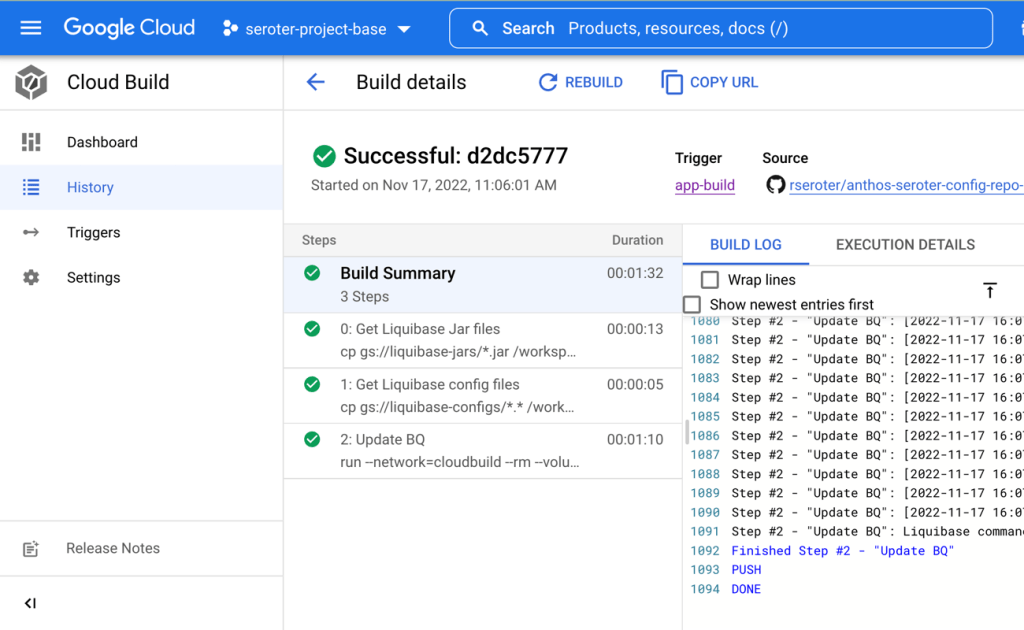Open the app-build trigger link

click(x=704, y=185)
